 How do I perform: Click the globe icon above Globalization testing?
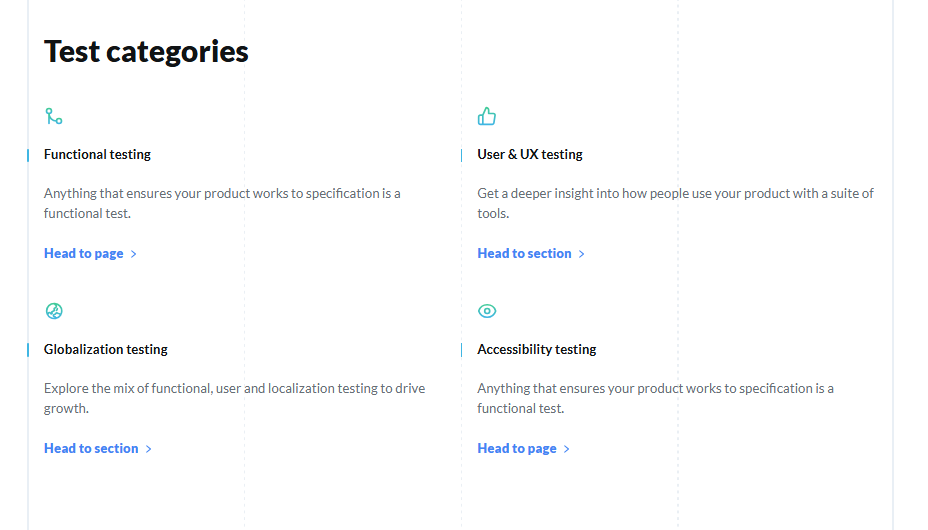pyautogui.click(x=54, y=311)
